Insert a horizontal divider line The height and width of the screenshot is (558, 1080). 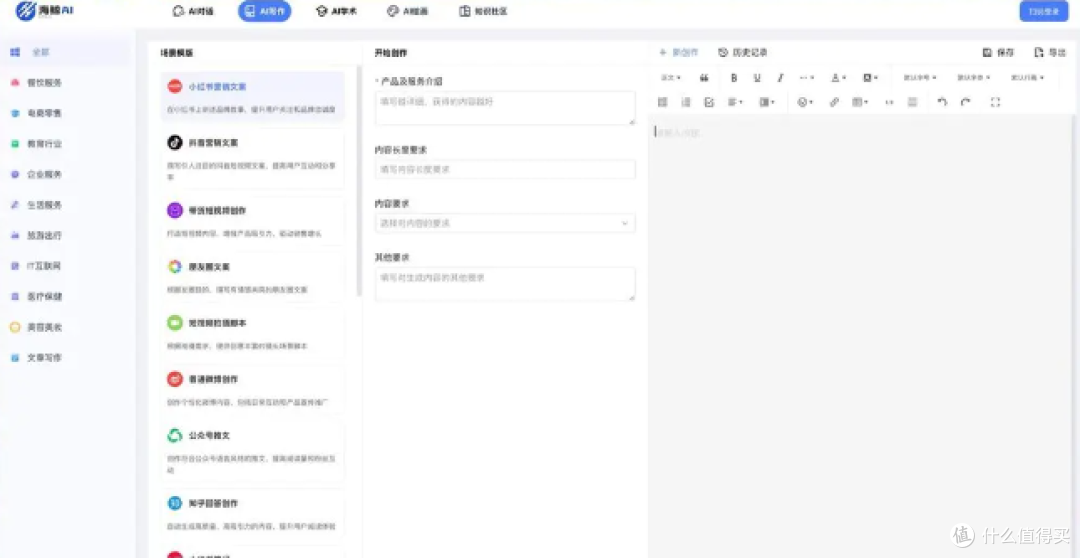[913, 102]
